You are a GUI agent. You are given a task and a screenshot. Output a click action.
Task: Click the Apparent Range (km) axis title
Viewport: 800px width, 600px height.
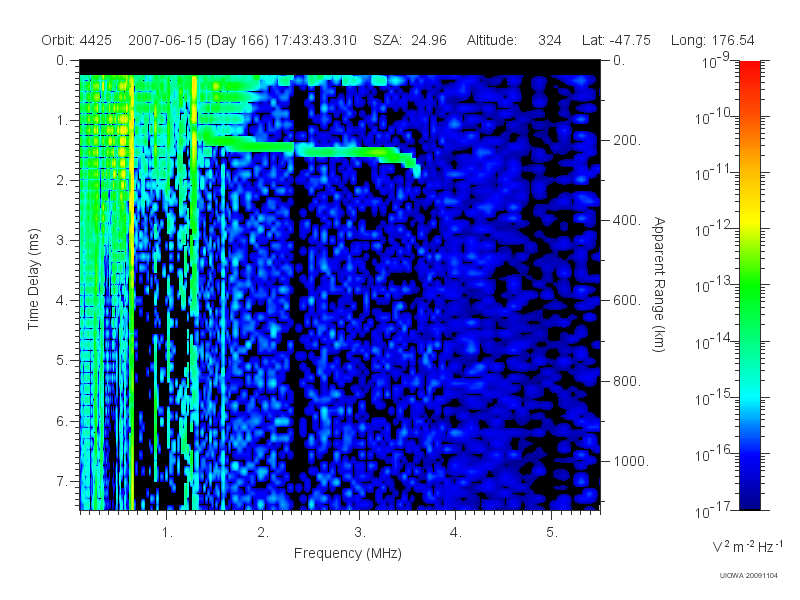[x=659, y=284]
